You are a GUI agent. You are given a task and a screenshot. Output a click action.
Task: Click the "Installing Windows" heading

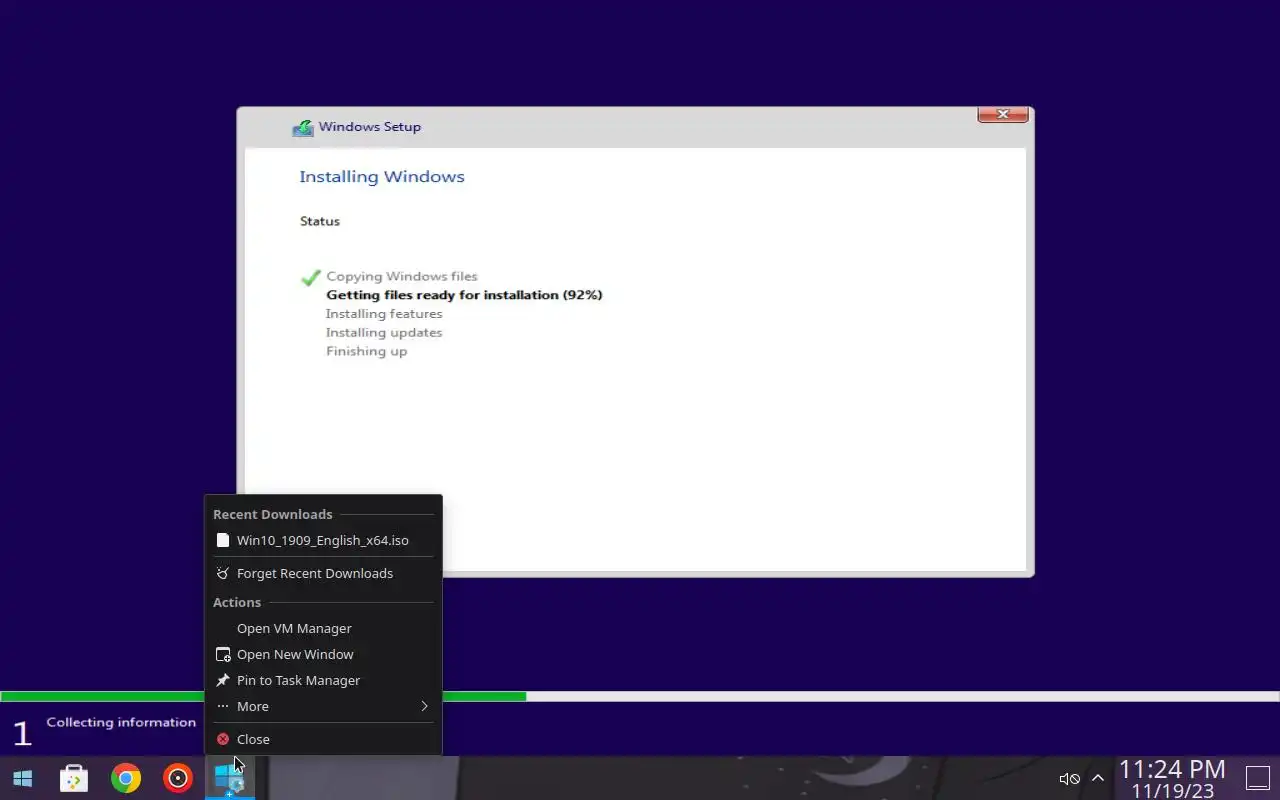click(382, 176)
